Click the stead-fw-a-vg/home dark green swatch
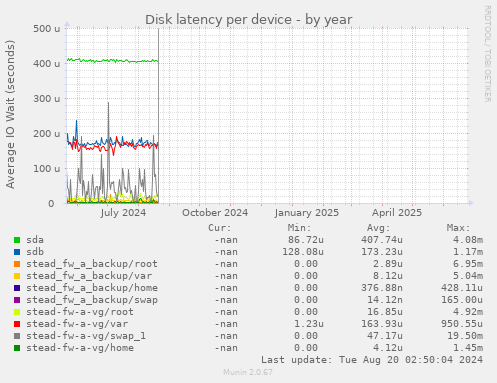497x383 pixels. point(17,348)
